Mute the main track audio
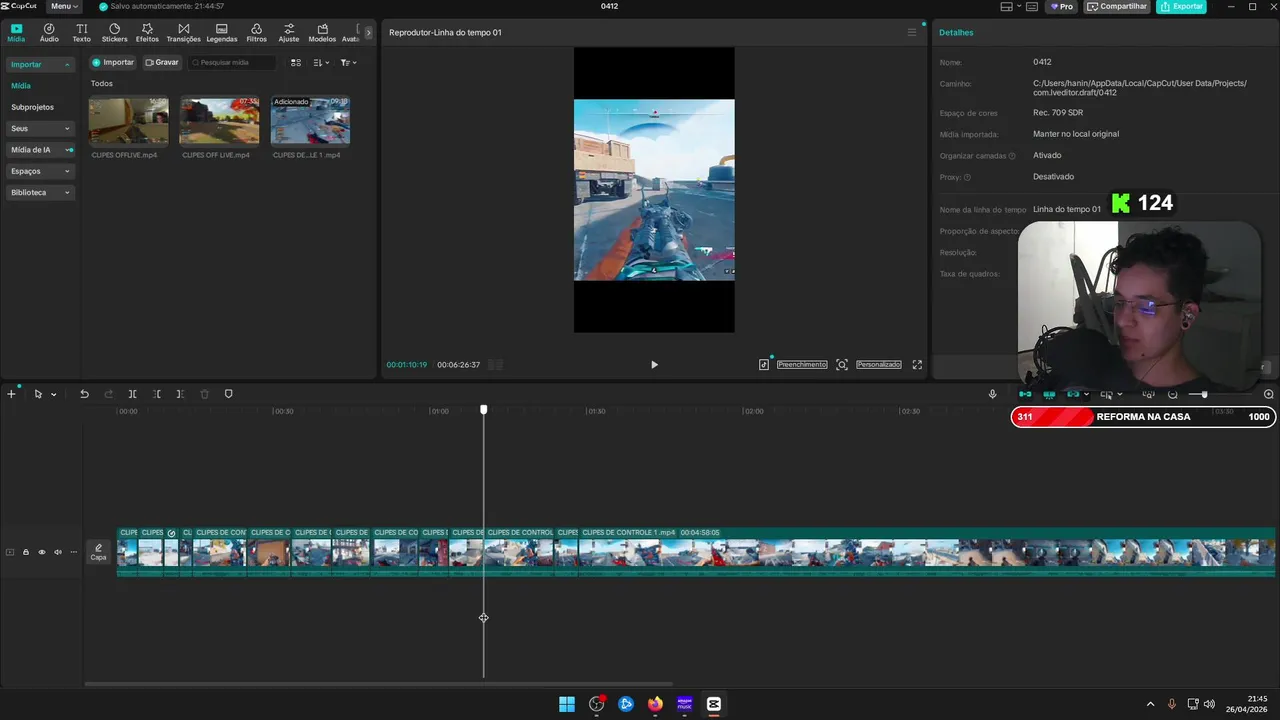Screen dimensions: 1280x720 58,552
